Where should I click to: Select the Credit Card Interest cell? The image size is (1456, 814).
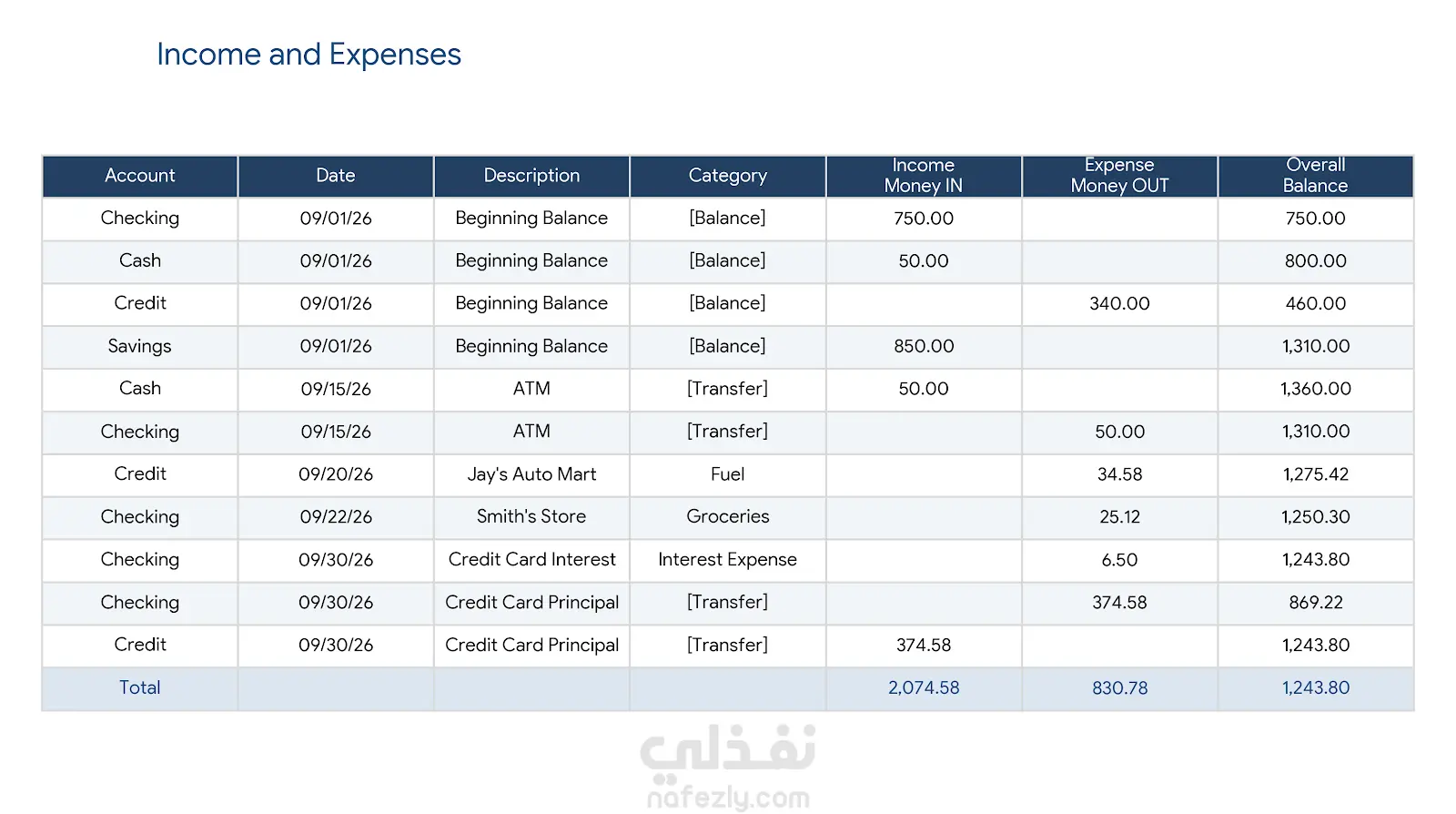531,560
